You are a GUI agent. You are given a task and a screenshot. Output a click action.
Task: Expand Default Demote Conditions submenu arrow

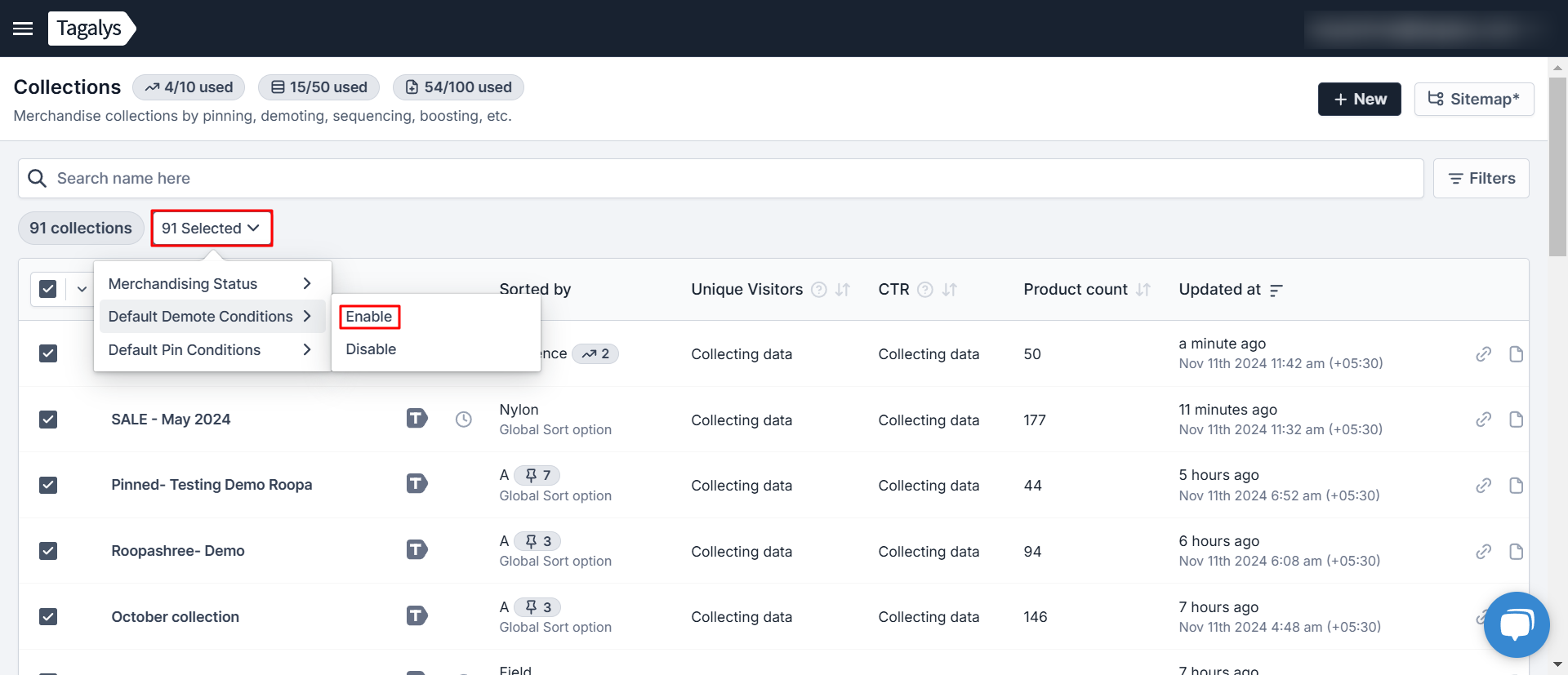[307, 316]
